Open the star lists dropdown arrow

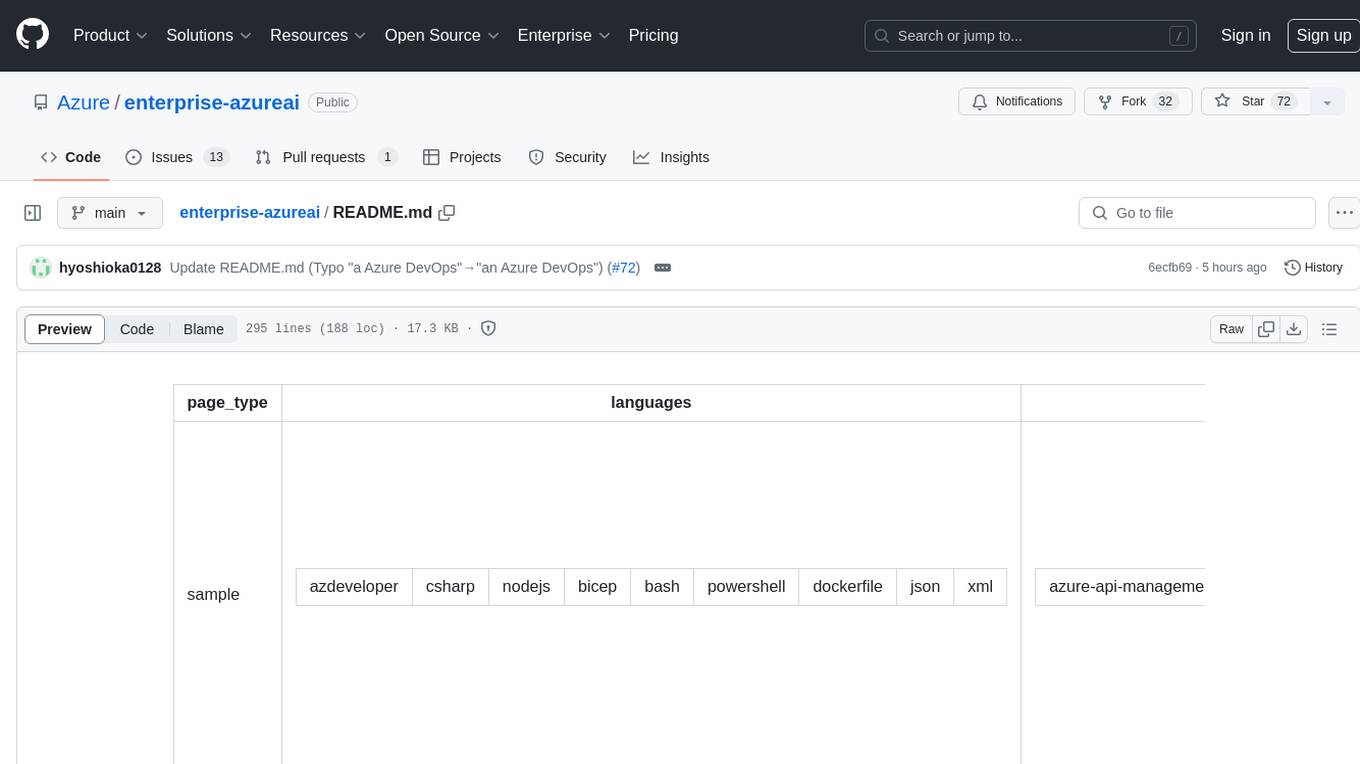tap(1327, 102)
